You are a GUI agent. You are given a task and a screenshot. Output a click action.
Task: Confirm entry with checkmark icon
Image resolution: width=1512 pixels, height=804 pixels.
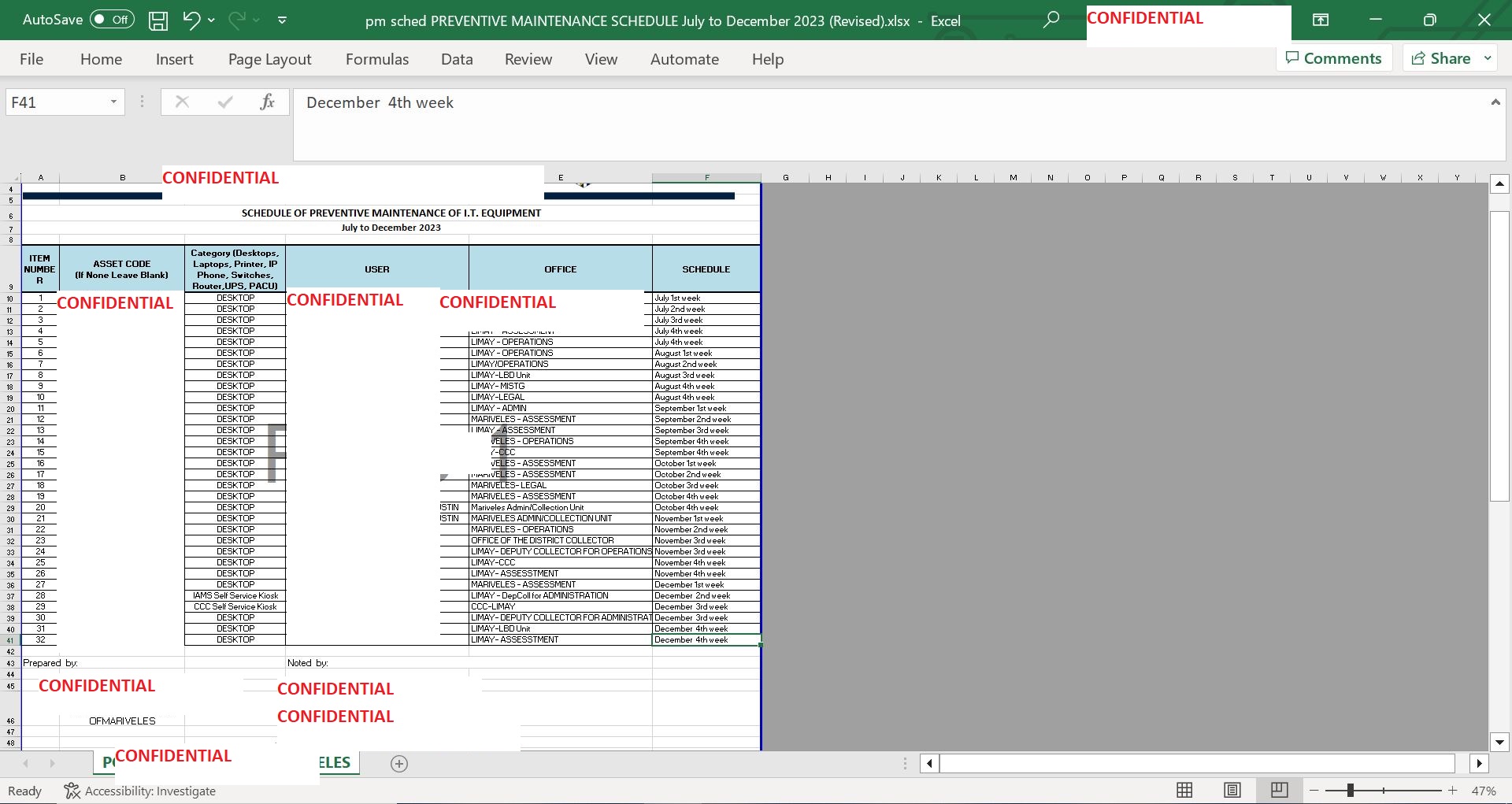point(225,102)
